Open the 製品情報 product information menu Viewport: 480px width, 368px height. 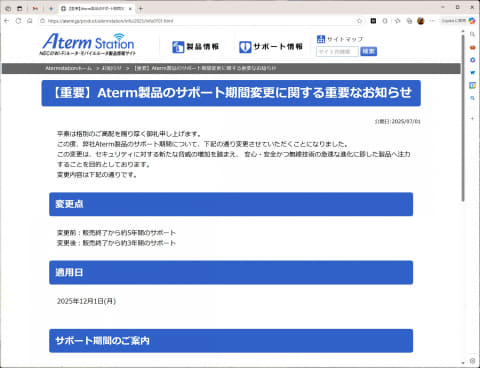195,47
